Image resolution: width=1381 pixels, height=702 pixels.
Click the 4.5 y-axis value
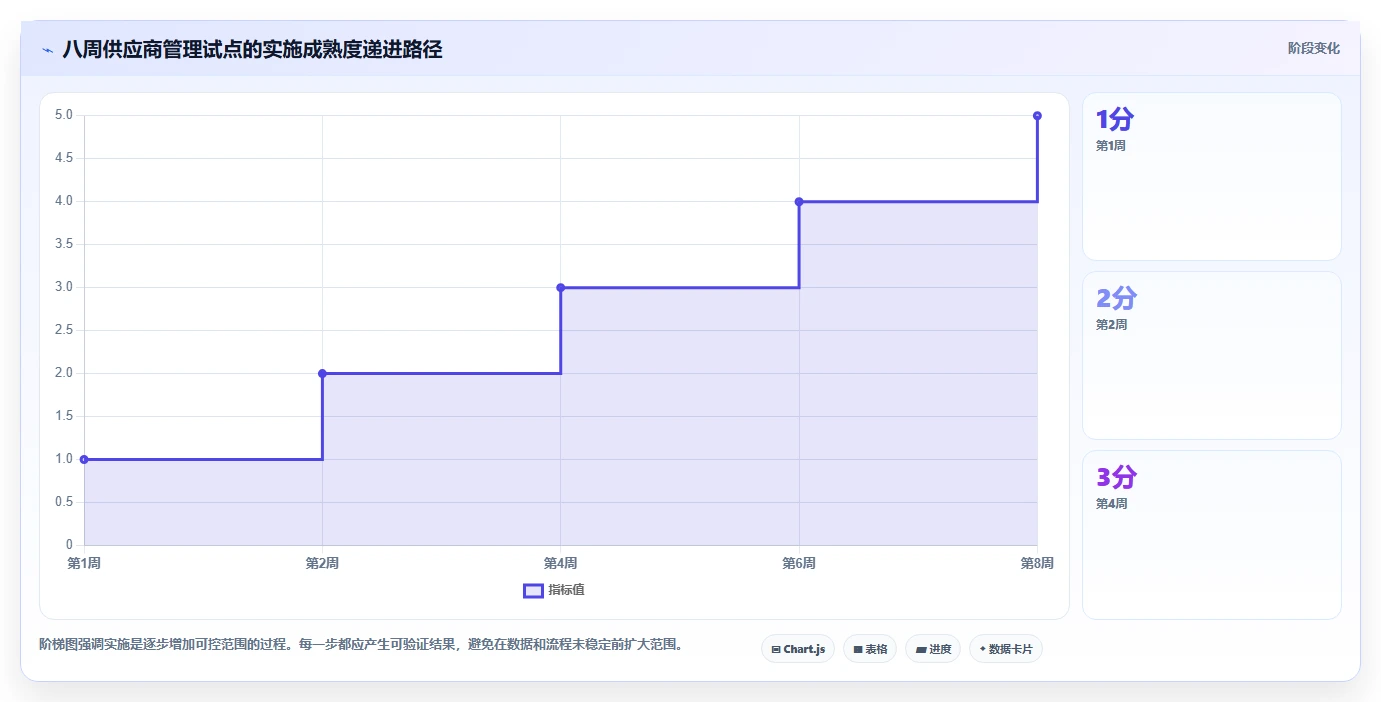(64, 158)
